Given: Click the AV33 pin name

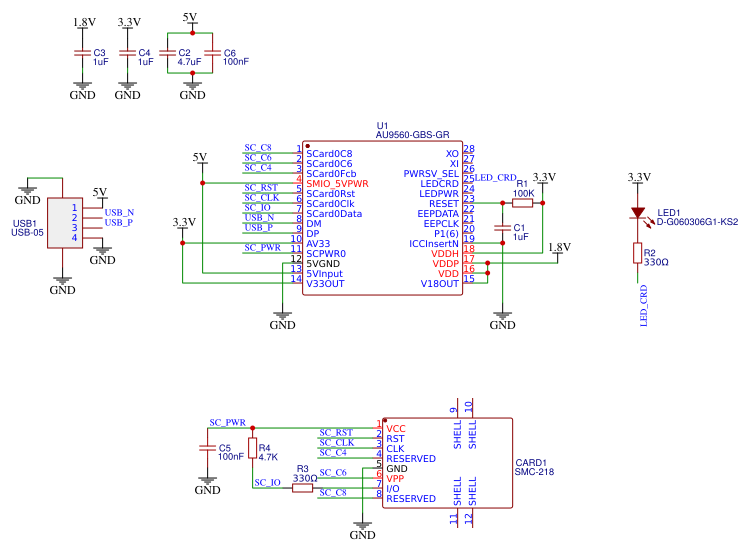Looking at the screenshot, I should (x=318, y=244).
